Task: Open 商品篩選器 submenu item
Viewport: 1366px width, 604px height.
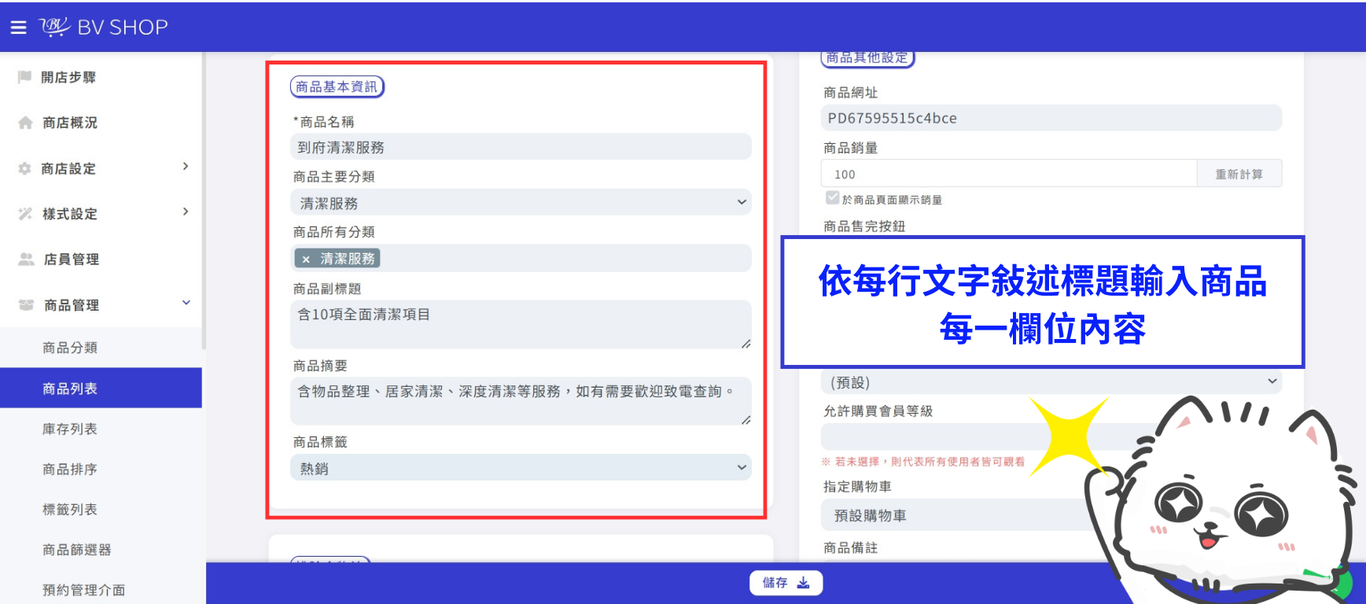Action: pos(77,550)
